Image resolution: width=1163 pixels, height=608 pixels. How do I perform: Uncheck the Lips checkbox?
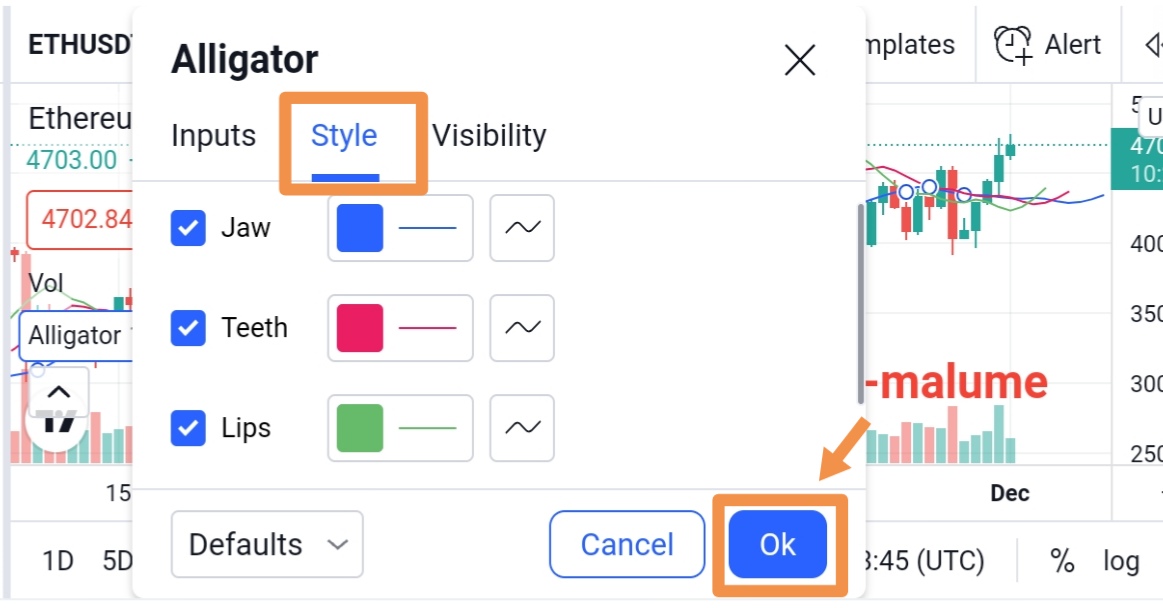point(188,428)
